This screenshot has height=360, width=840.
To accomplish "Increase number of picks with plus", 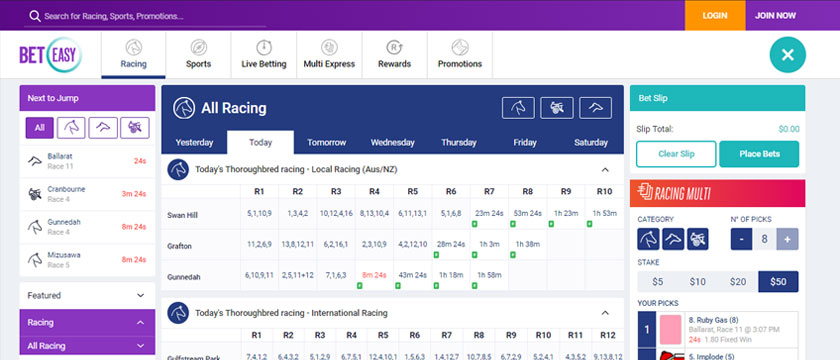I will point(788,239).
